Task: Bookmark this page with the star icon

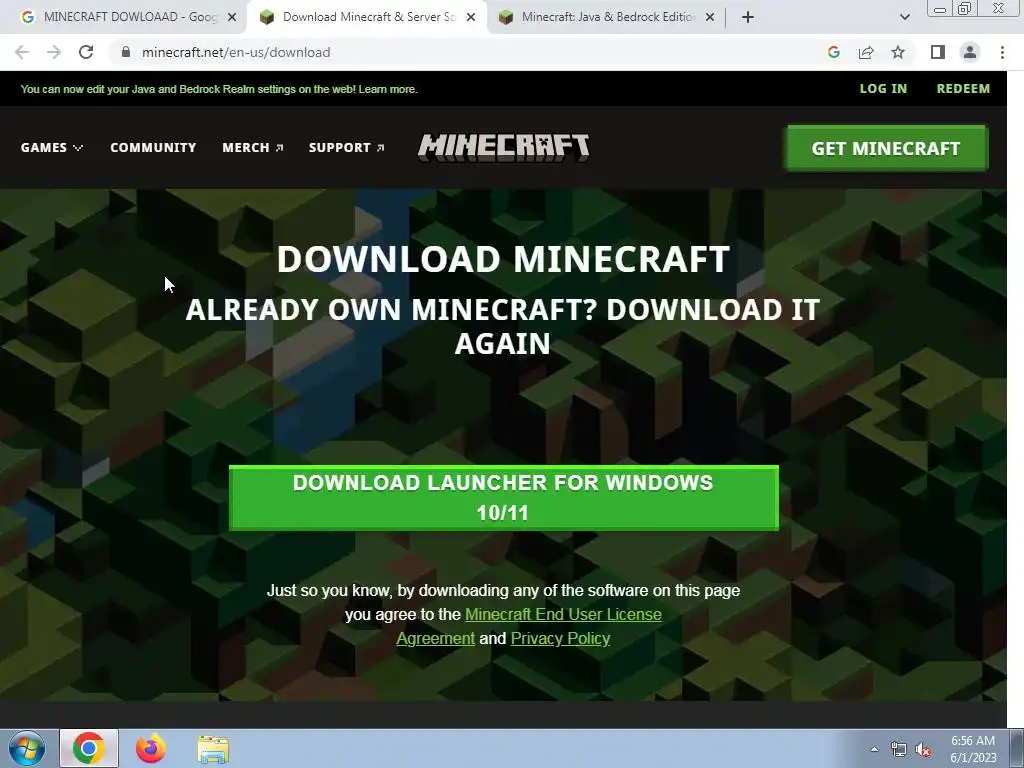Action: [898, 52]
